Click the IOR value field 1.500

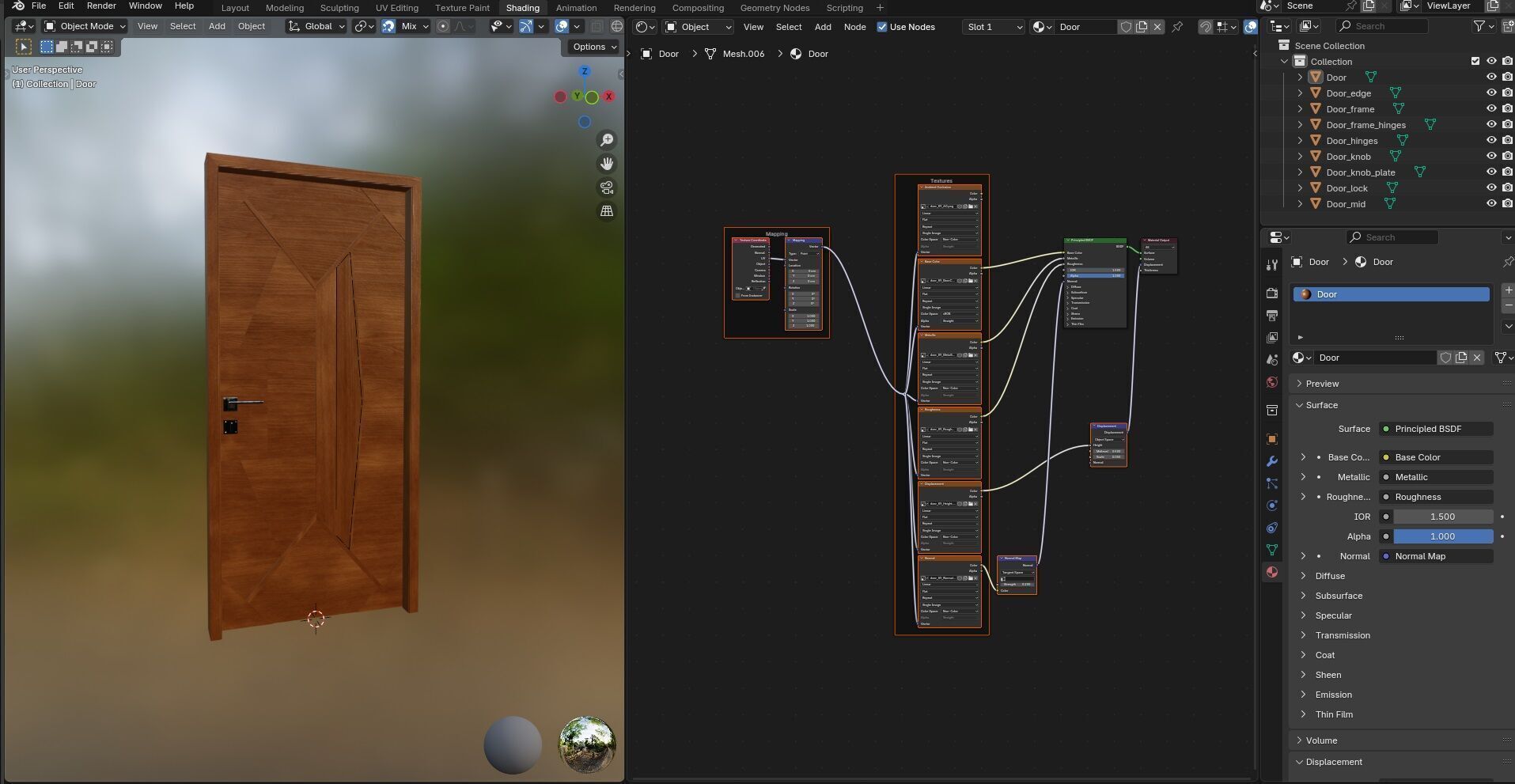pos(1443,517)
